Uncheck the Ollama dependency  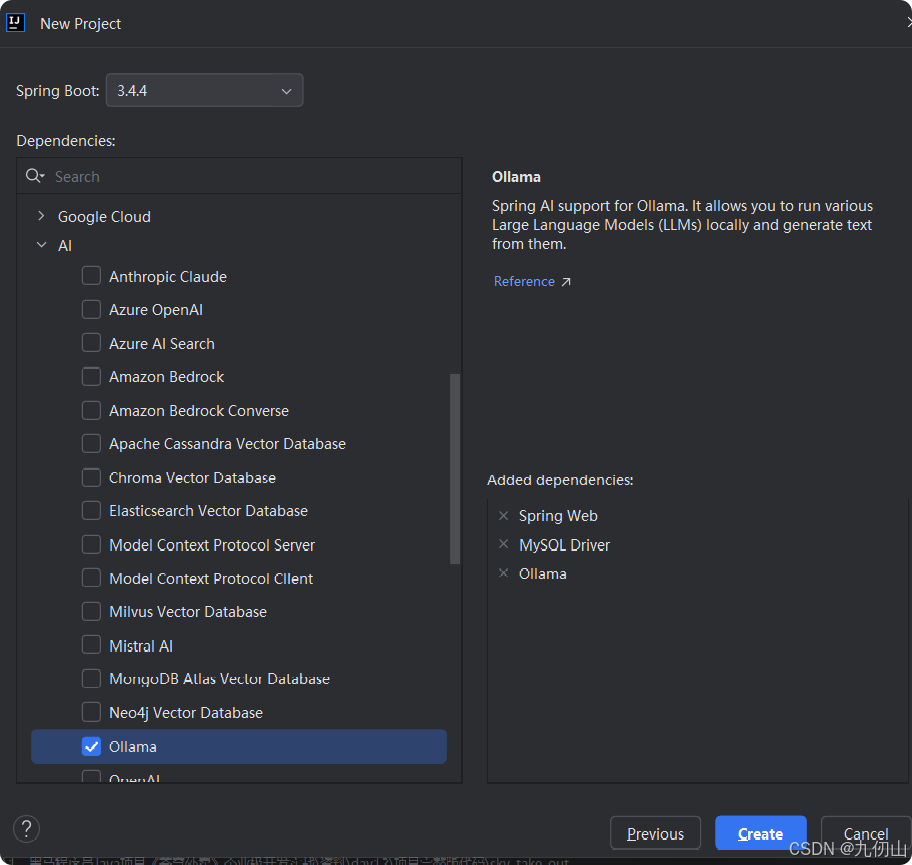(x=91, y=746)
